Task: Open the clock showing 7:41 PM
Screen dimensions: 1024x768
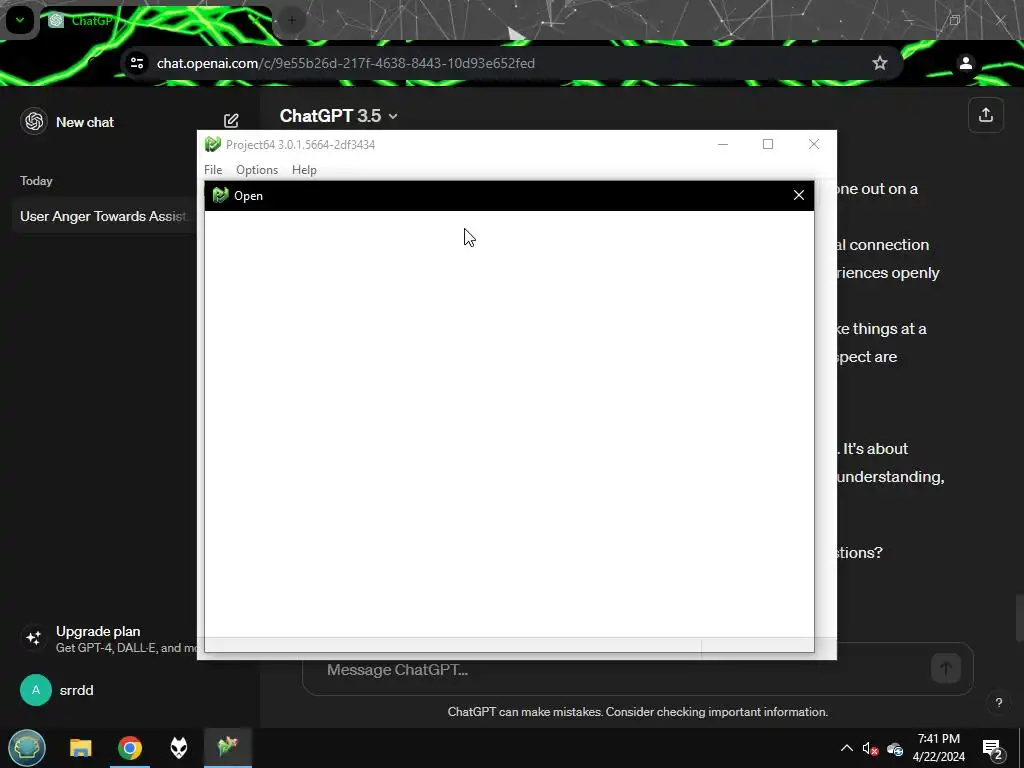Action: [938, 748]
